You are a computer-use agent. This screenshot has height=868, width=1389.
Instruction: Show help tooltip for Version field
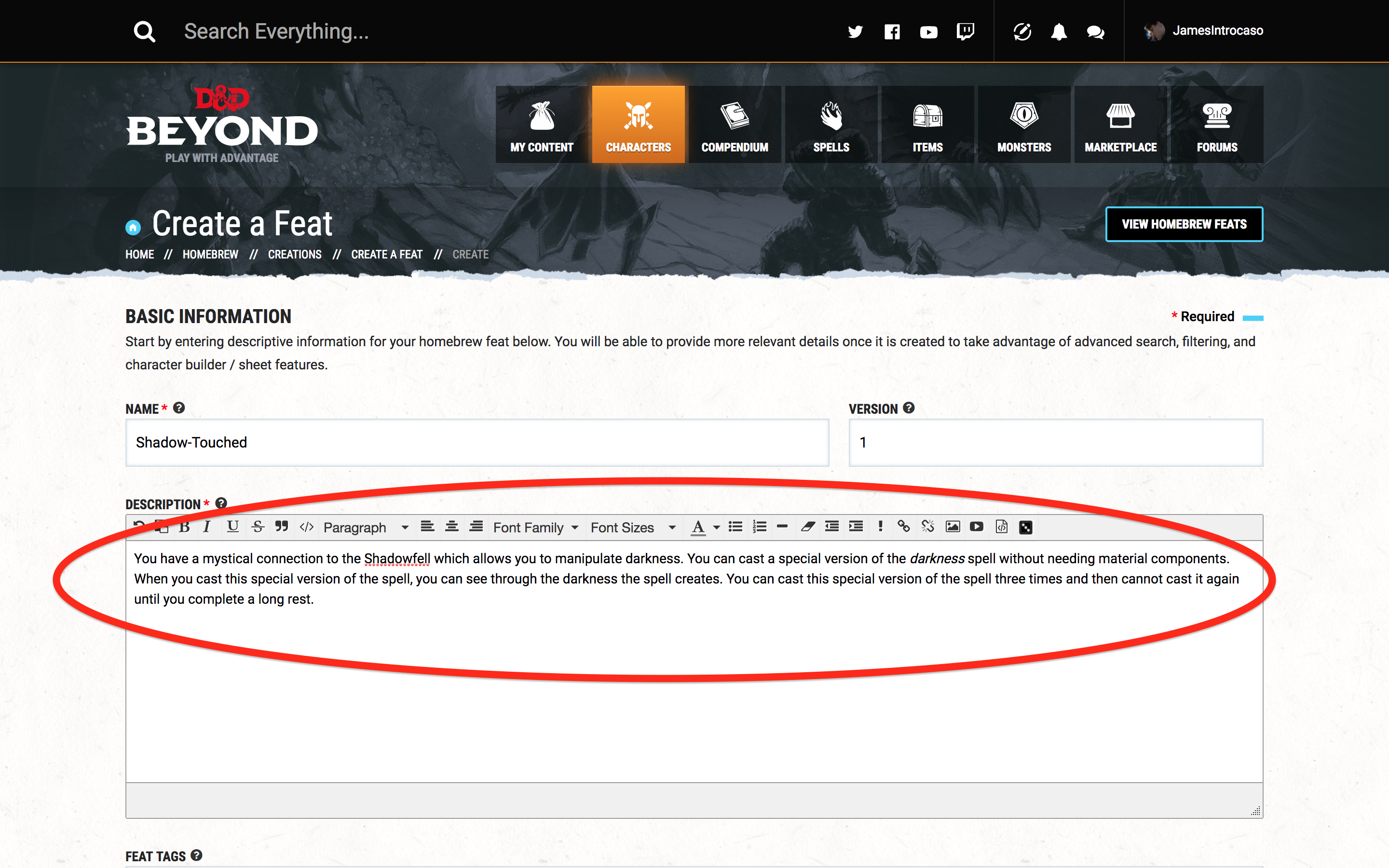909,408
